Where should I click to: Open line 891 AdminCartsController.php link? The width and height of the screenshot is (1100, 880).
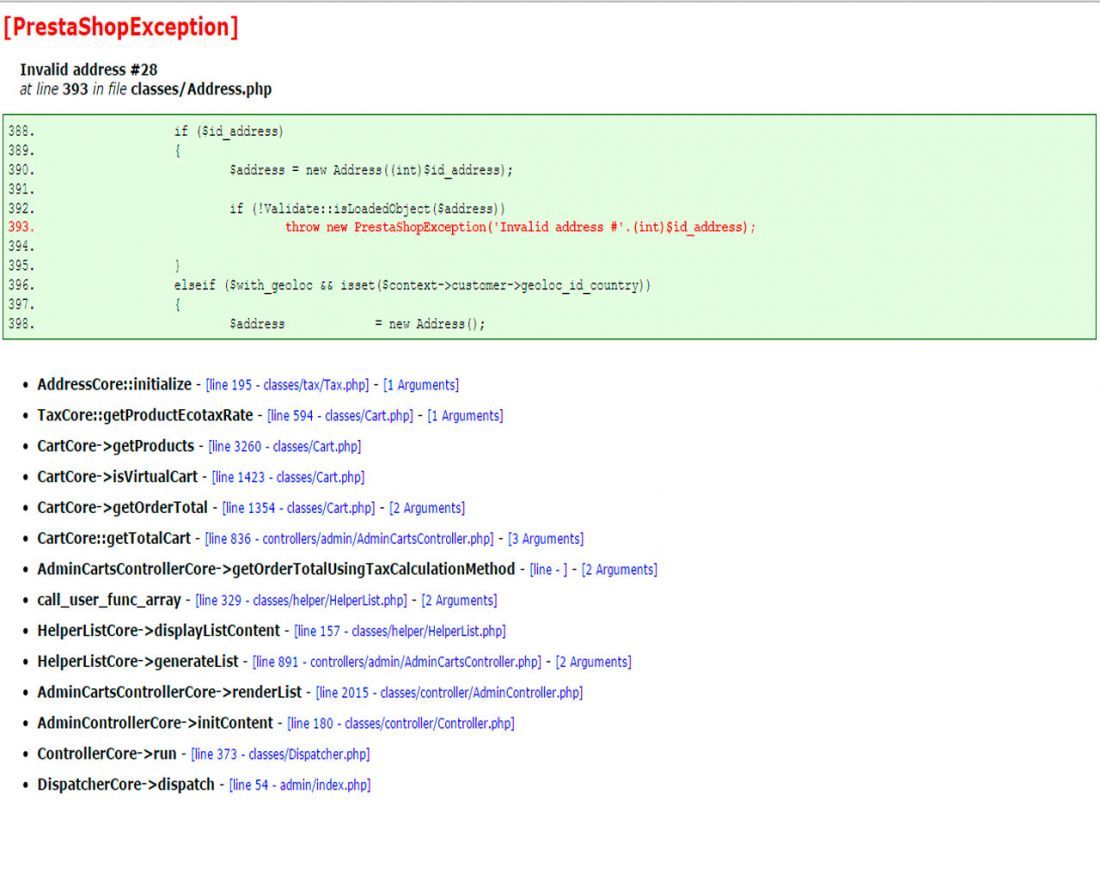pos(397,662)
